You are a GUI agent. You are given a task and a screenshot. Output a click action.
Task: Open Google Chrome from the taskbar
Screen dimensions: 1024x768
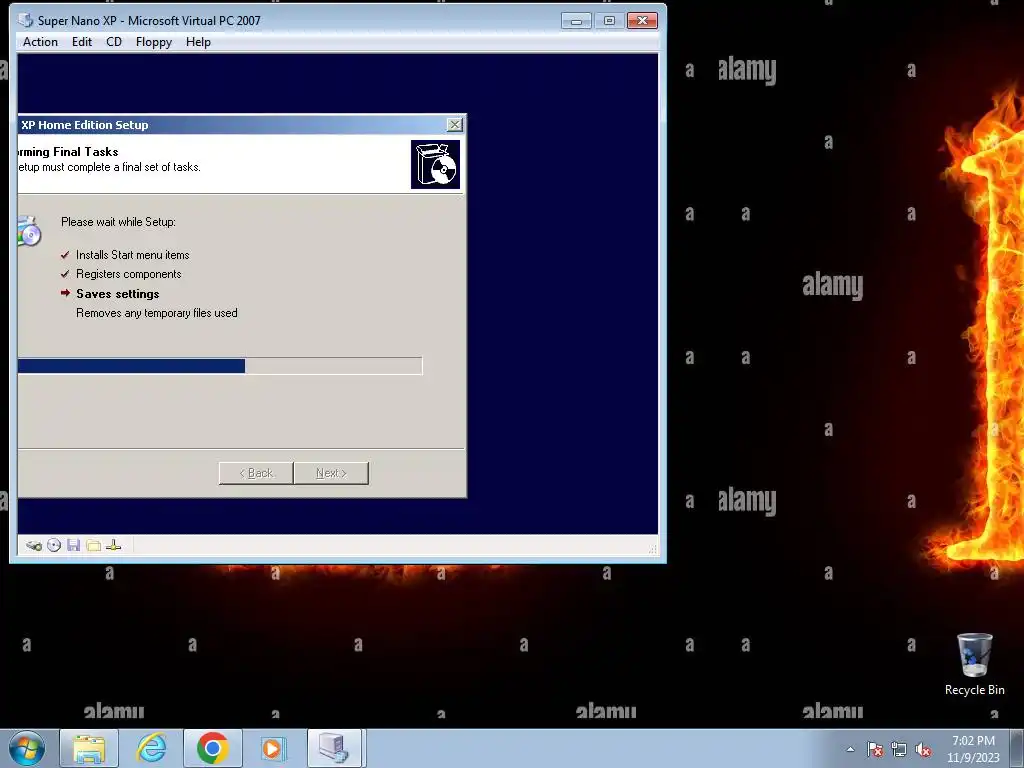click(213, 748)
